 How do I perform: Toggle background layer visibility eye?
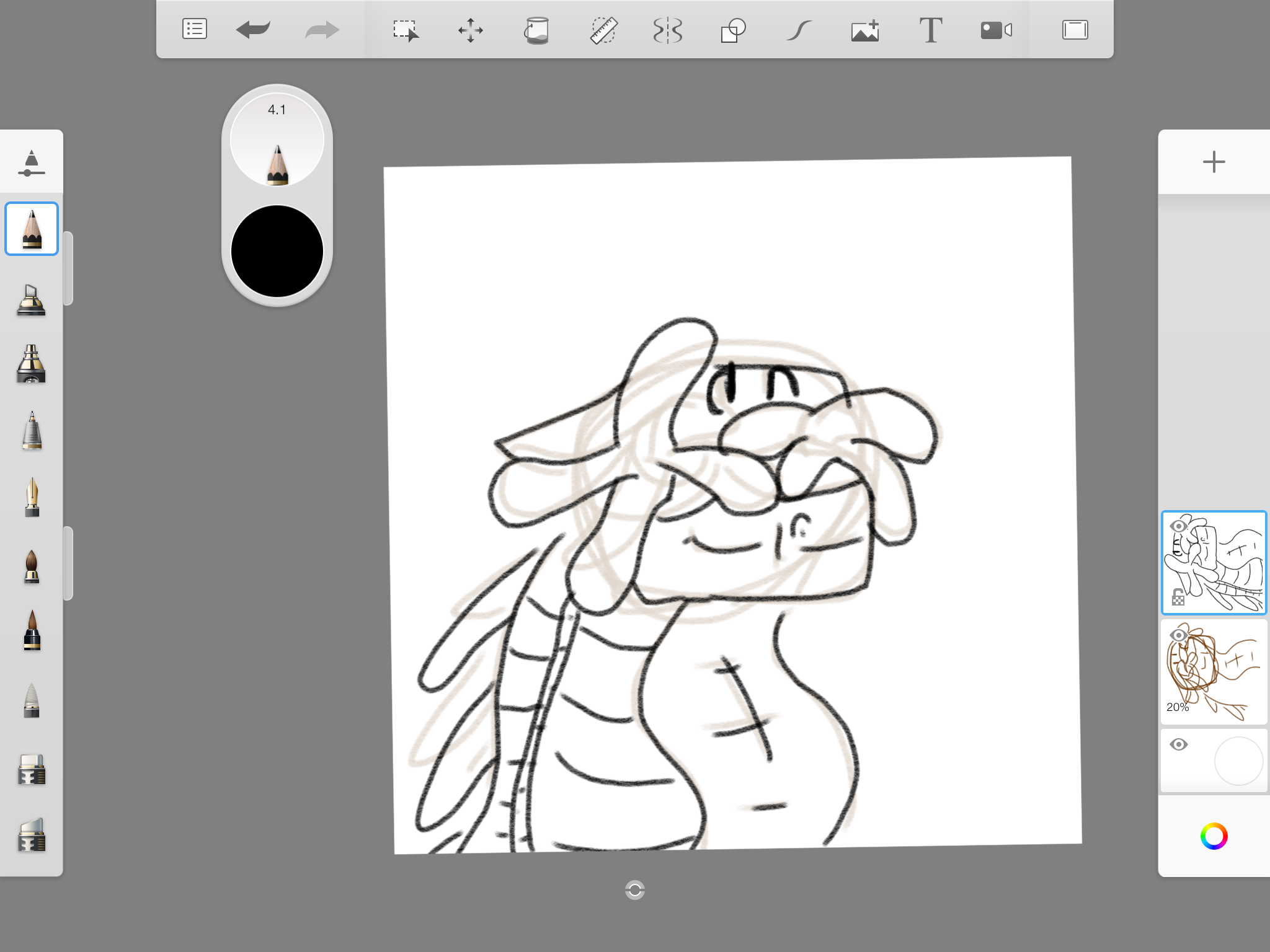(x=1178, y=744)
